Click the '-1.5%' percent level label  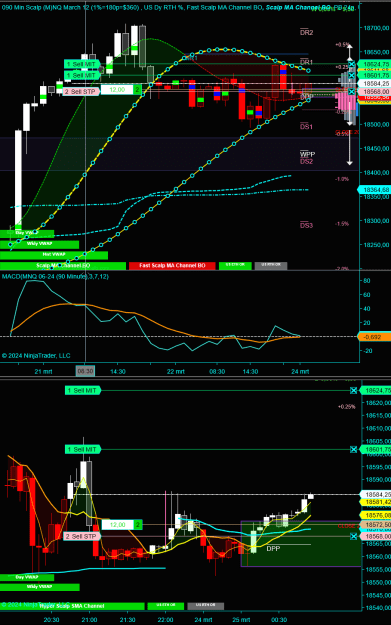click(x=342, y=224)
